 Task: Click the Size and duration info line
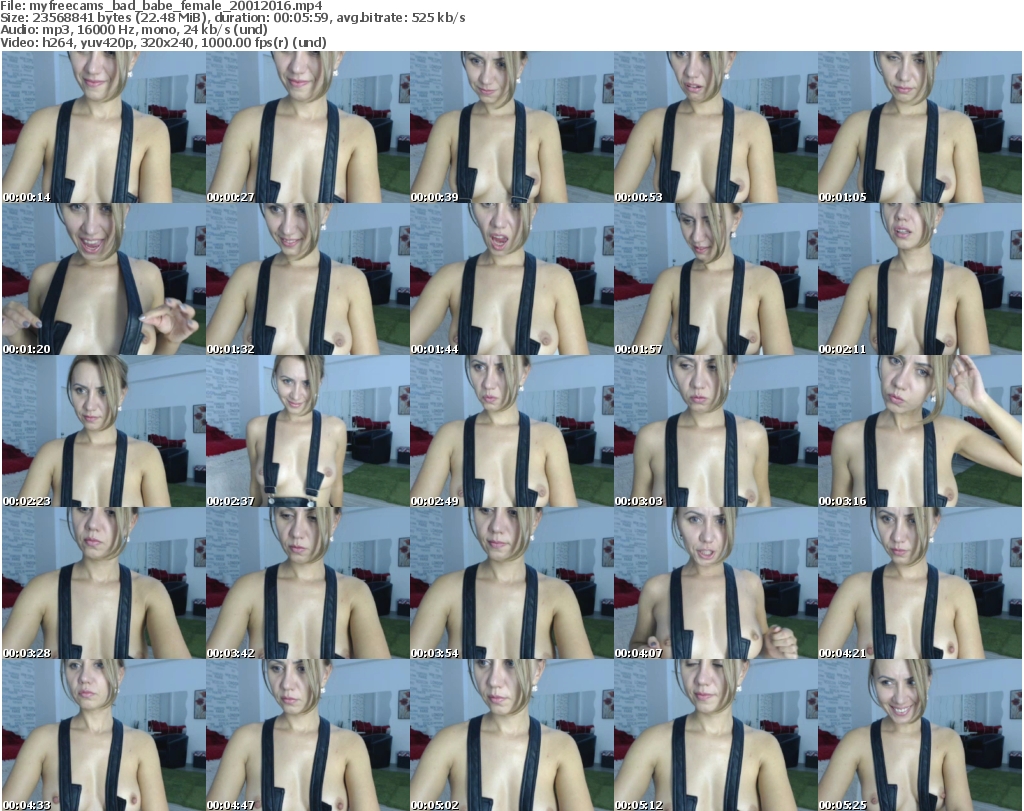point(233,18)
